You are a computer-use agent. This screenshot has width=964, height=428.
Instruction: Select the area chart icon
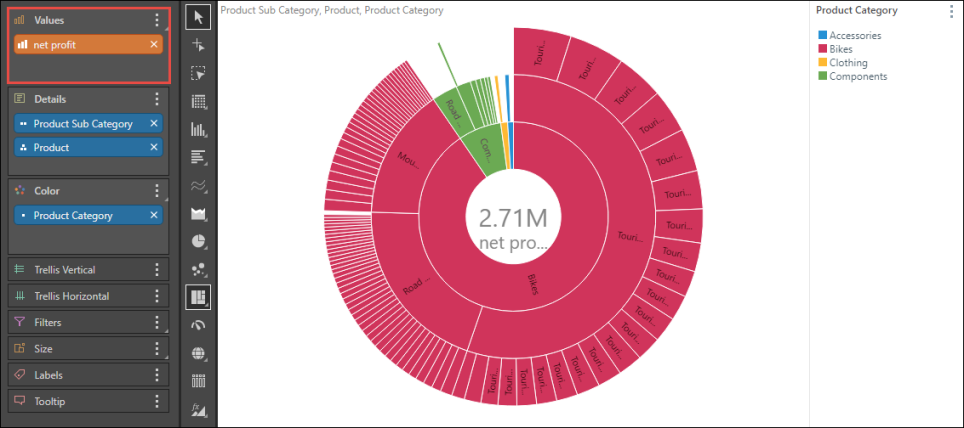198,213
